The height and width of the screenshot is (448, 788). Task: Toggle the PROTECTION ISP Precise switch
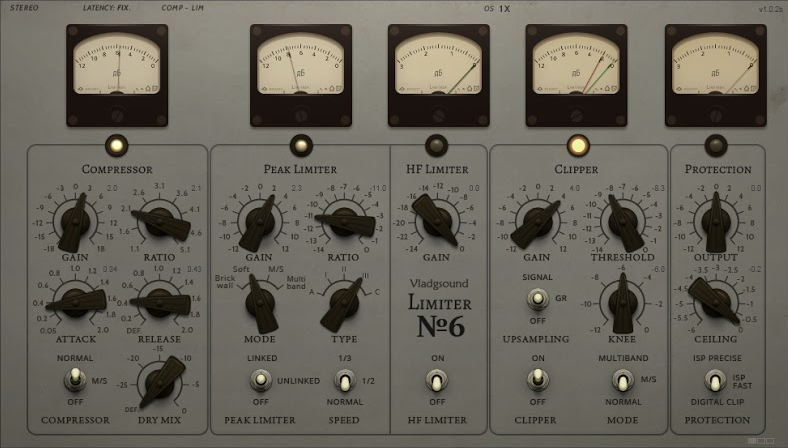click(715, 381)
